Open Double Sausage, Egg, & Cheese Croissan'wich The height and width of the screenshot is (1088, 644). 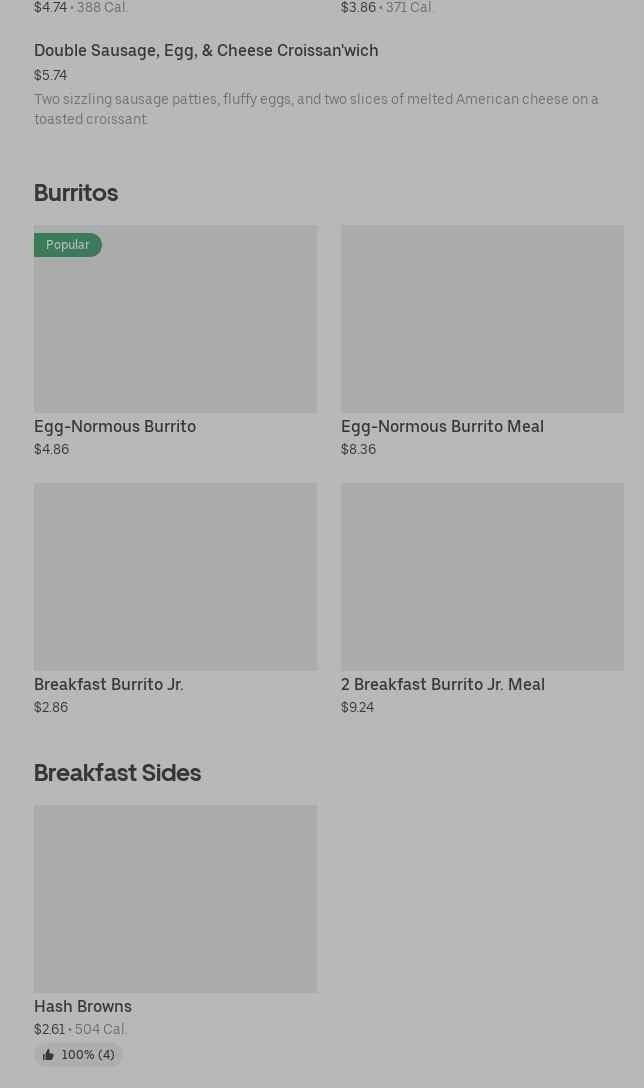(x=206, y=50)
